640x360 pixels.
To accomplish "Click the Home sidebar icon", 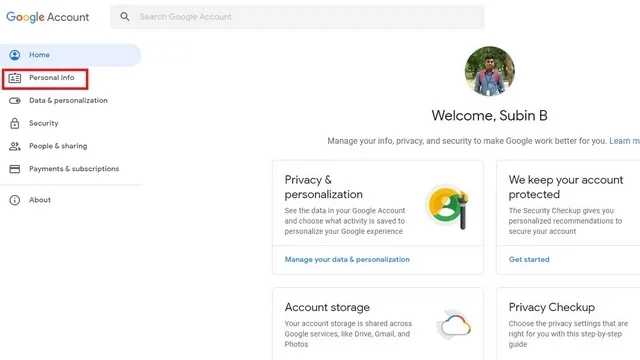I will [x=15, y=55].
